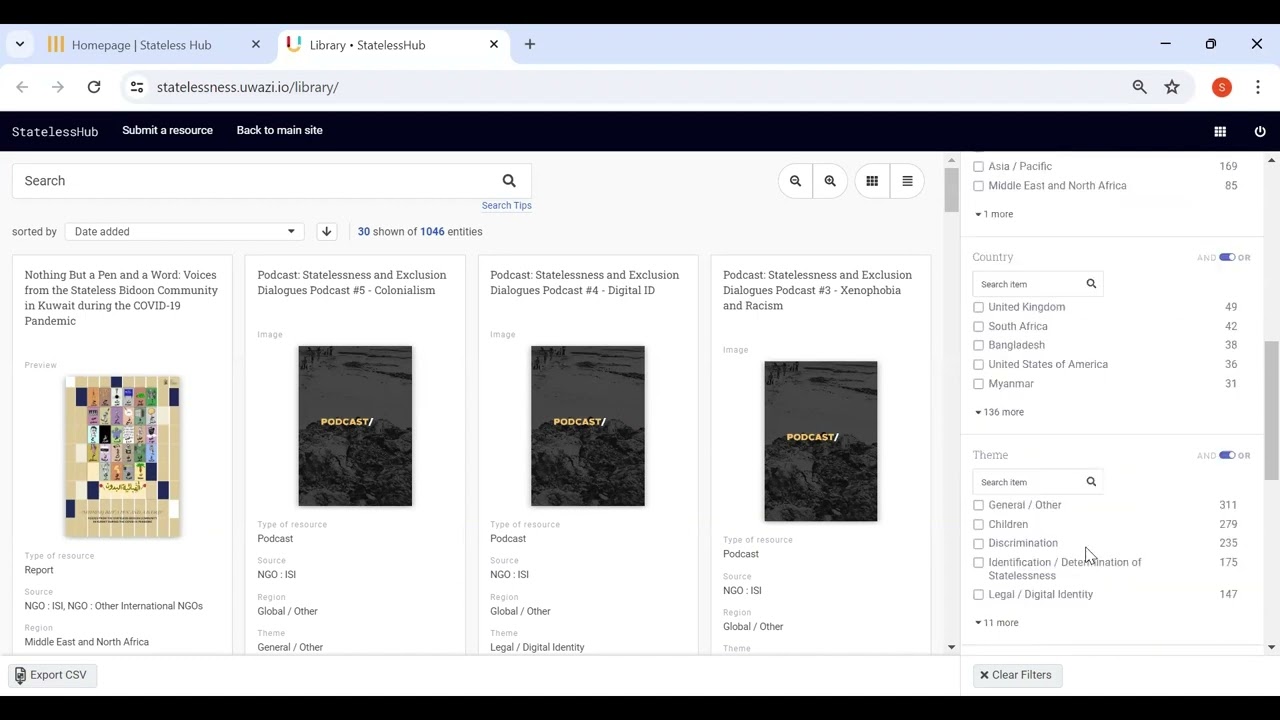Close the Homepage Stateless Hub tab

(256, 44)
